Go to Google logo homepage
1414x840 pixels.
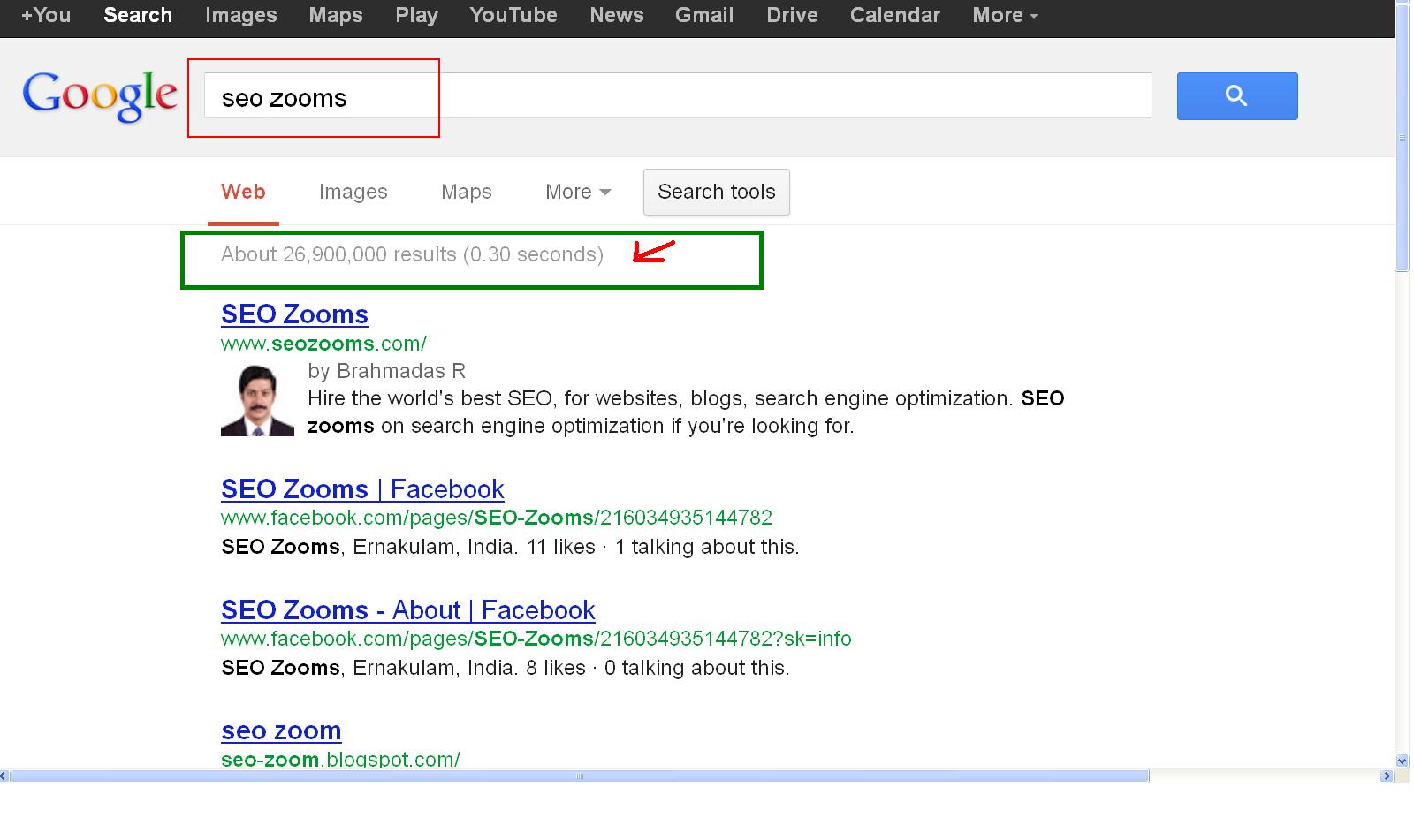(100, 96)
